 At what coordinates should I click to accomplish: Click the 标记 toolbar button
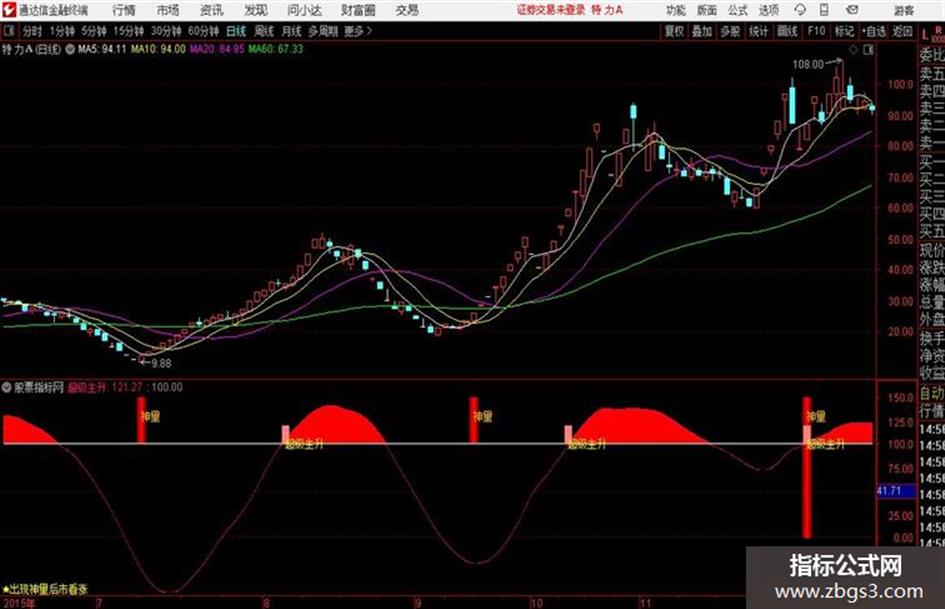coord(844,31)
